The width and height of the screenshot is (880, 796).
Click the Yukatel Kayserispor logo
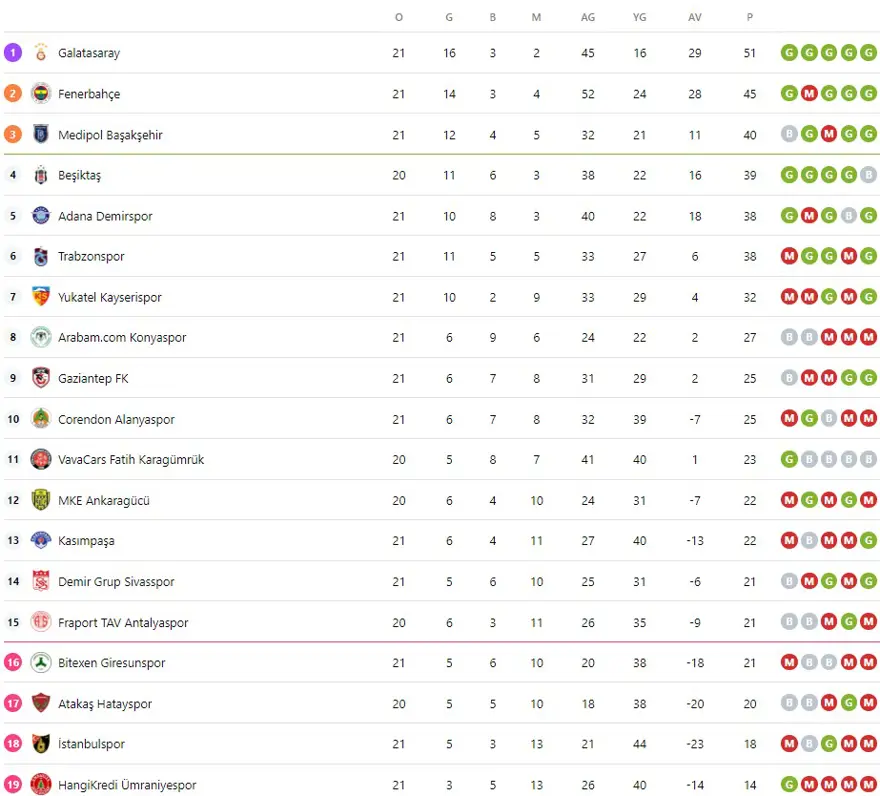[41, 297]
